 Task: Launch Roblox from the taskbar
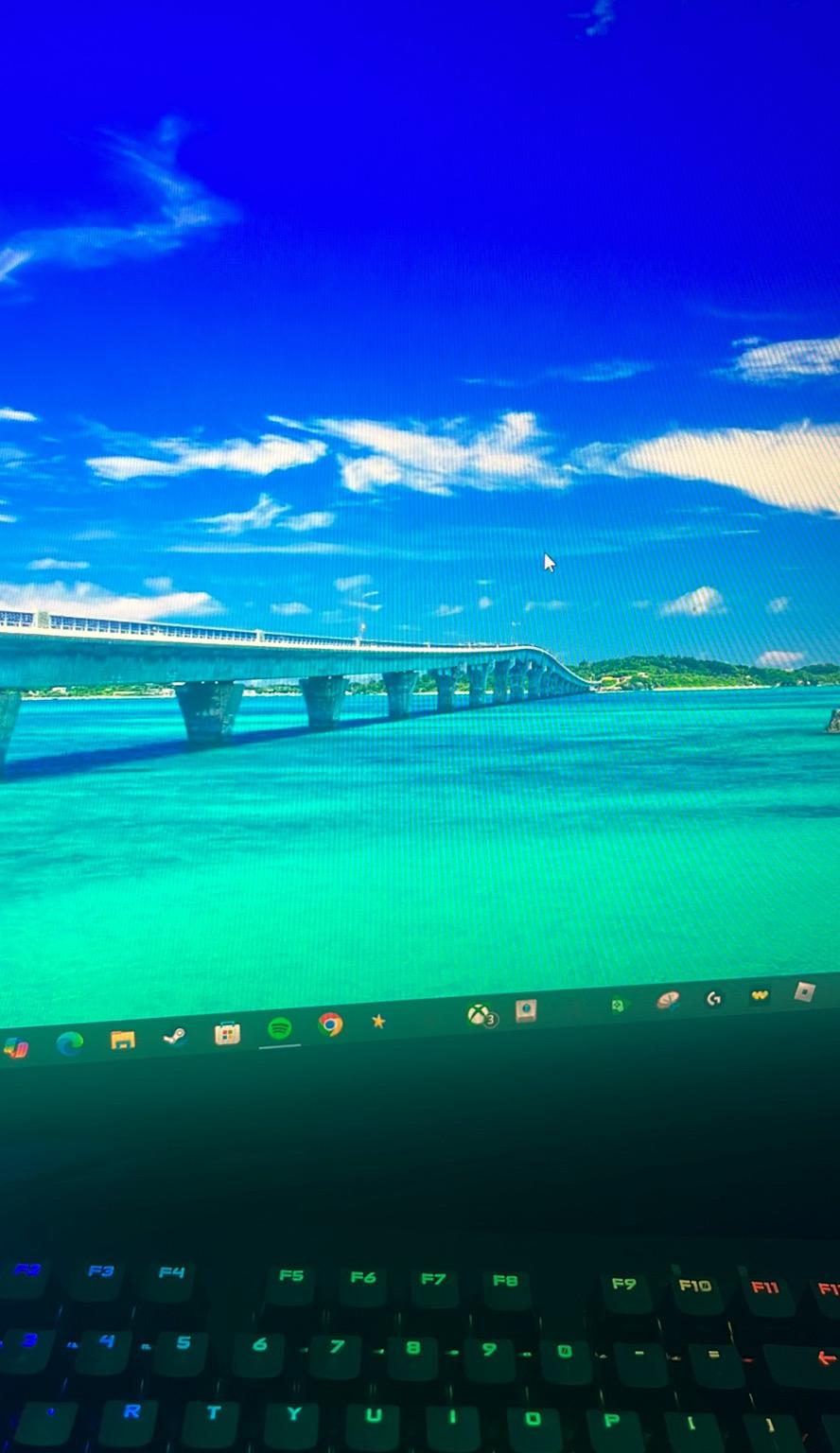click(x=804, y=991)
